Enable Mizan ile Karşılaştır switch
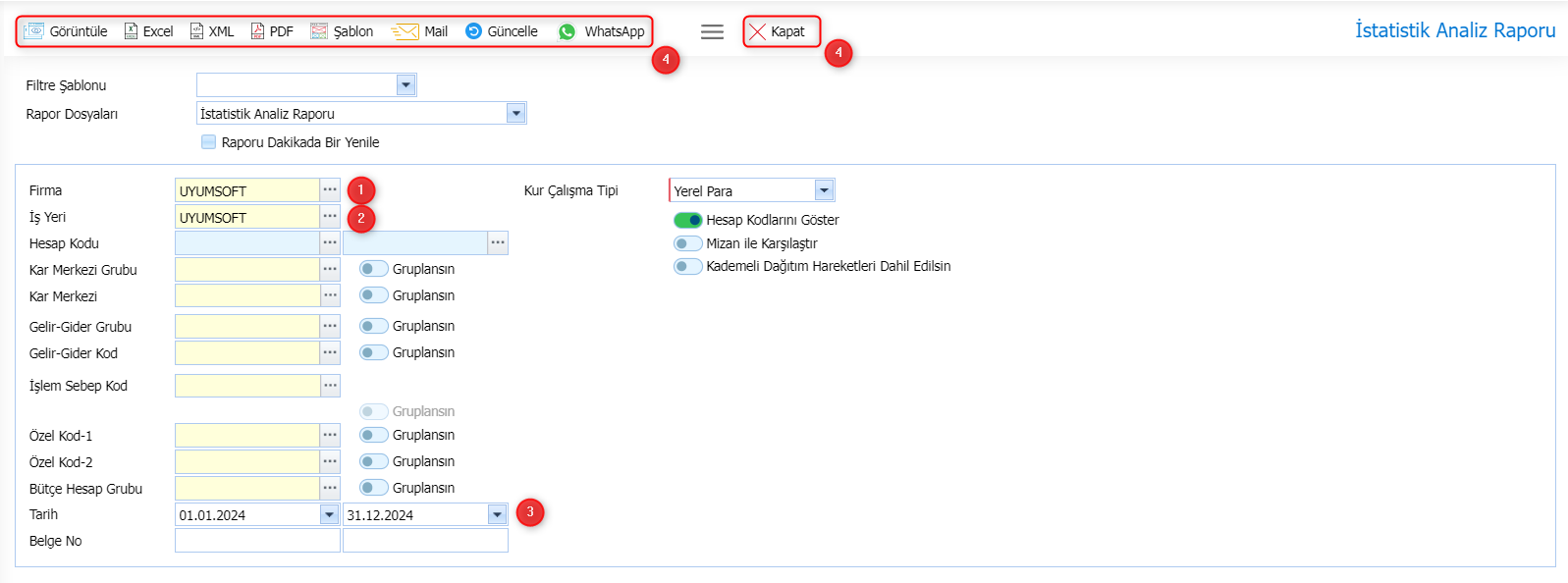Screen dimensions: 1568x583 pos(687,243)
